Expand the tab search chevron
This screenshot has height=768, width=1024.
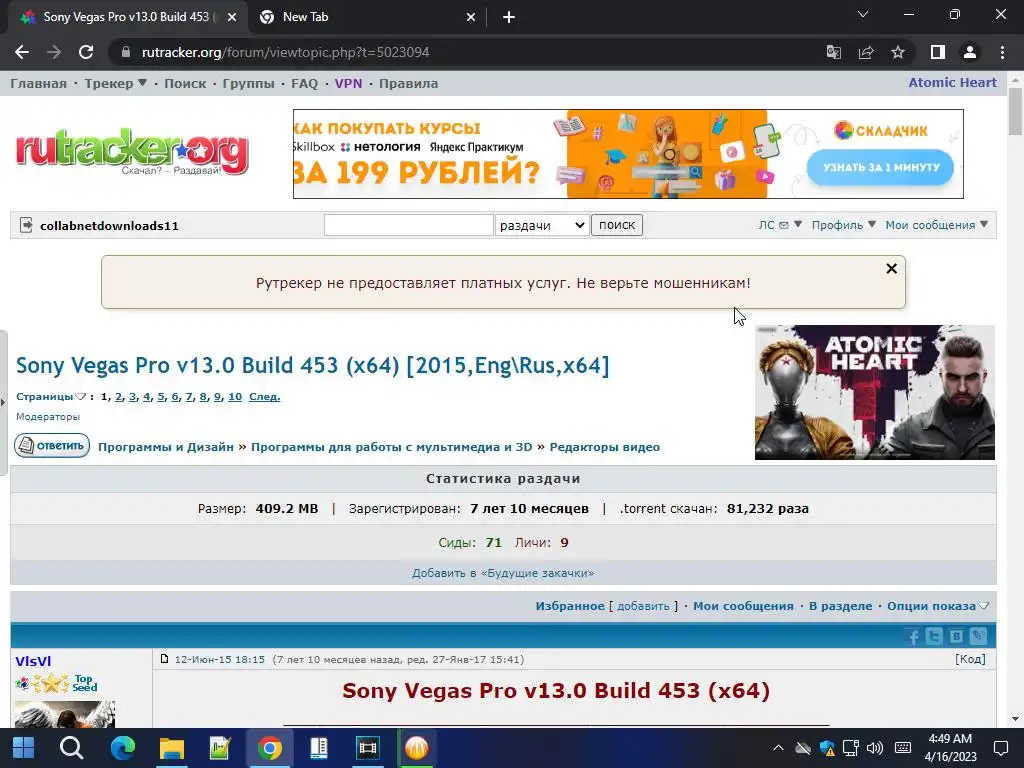pyautogui.click(x=863, y=14)
